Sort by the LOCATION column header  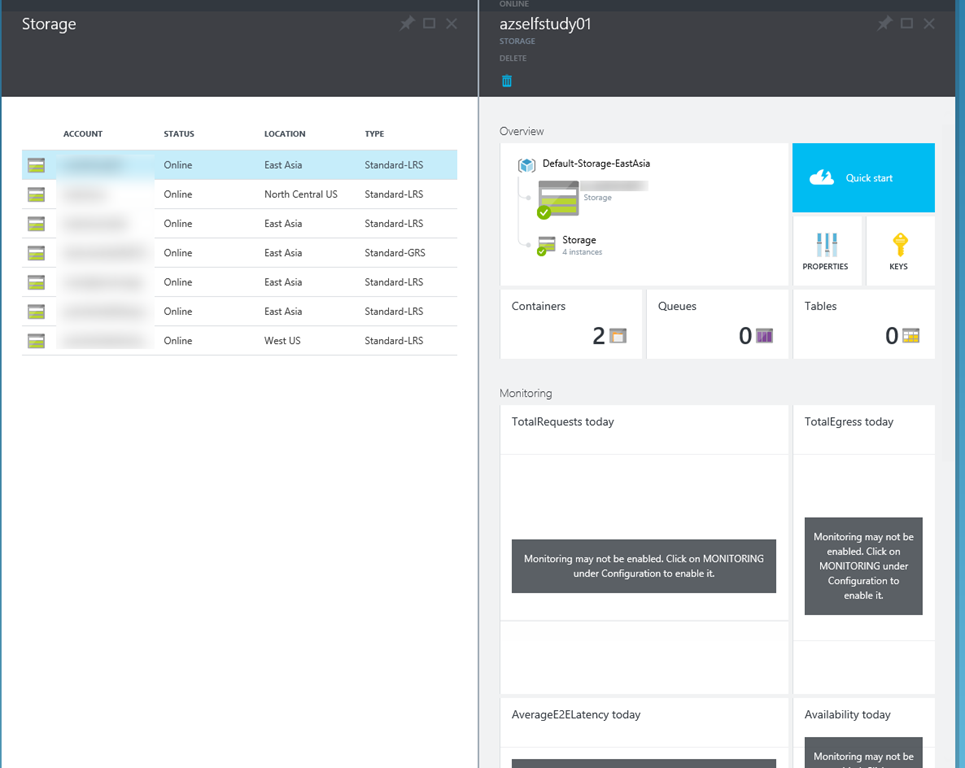coord(284,134)
